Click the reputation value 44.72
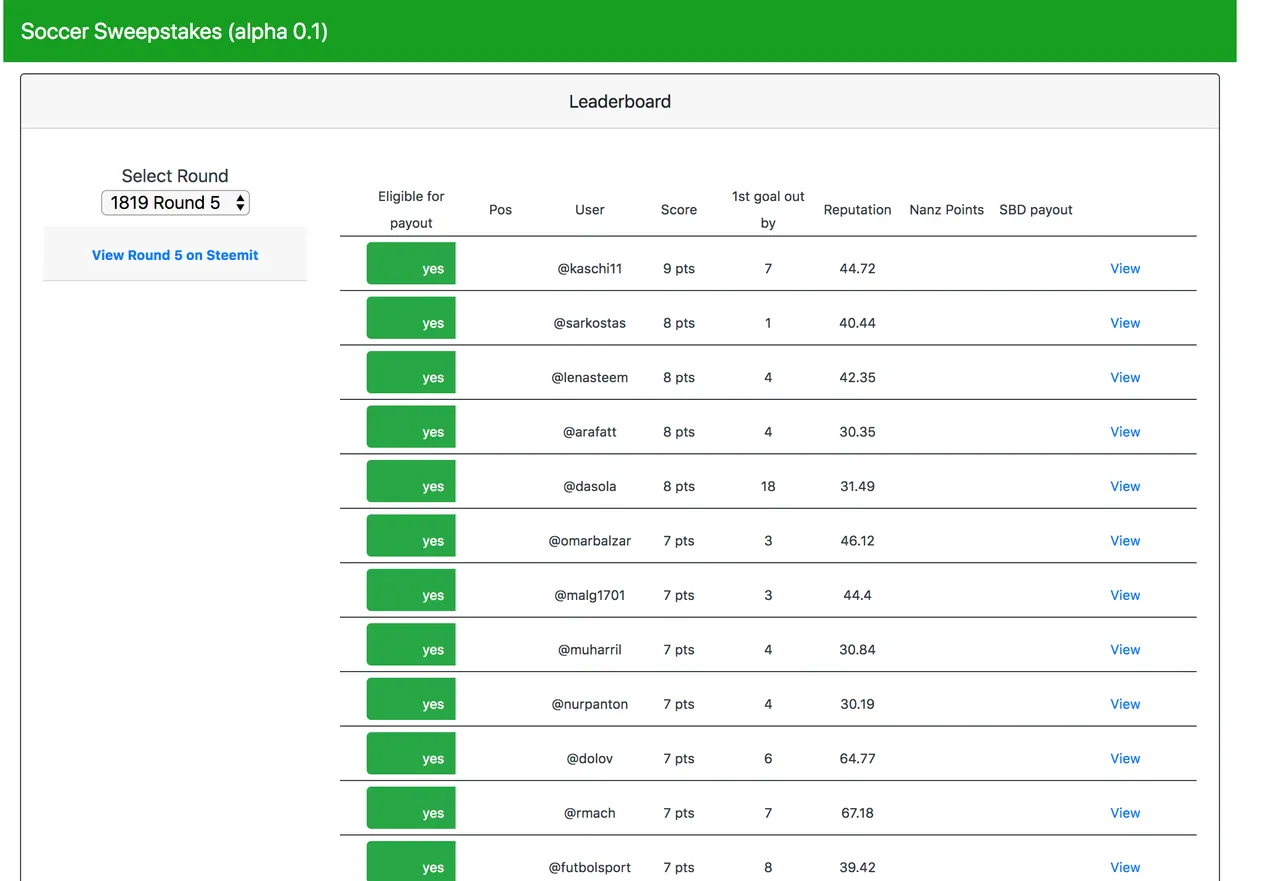Screen dimensions: 1280x881 coord(858,268)
